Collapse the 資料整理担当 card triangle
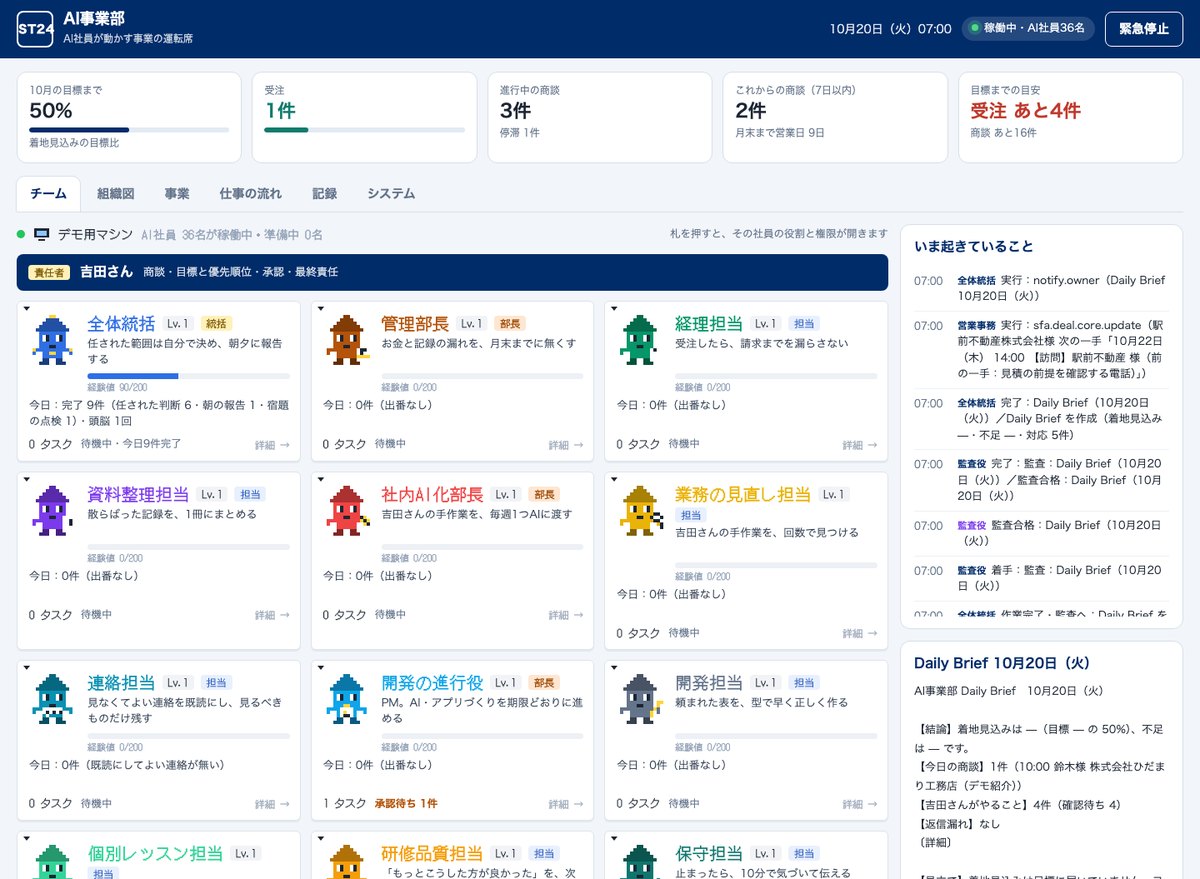1200x879 pixels. [x=27, y=479]
